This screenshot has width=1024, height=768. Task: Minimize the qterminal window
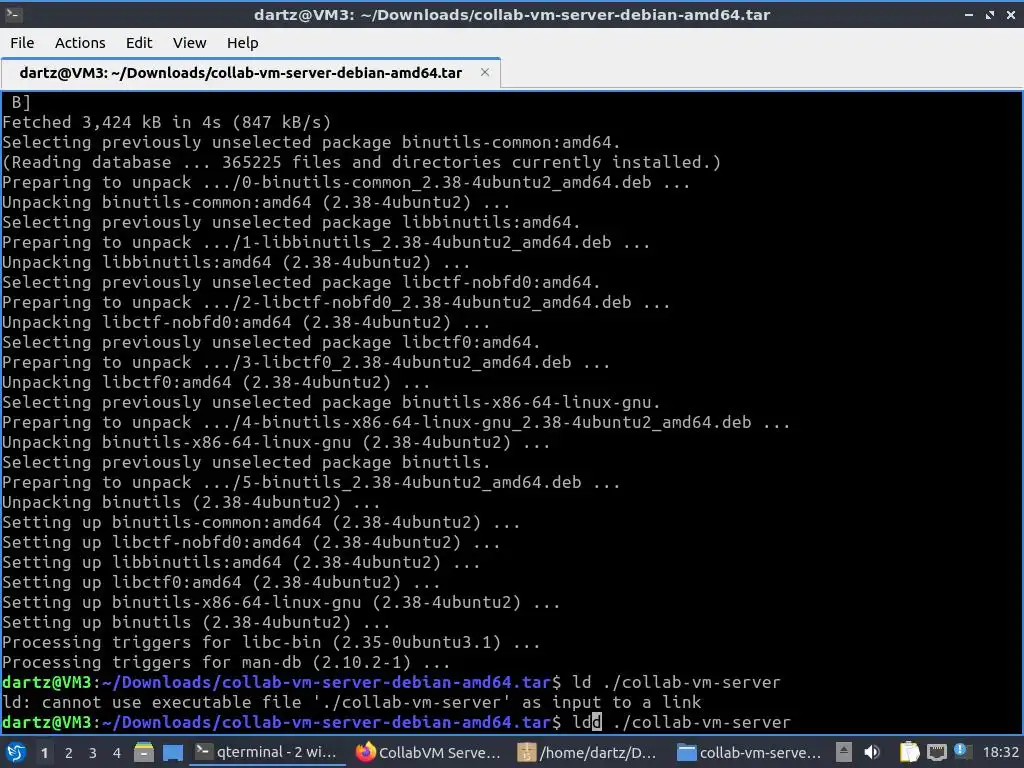969,14
